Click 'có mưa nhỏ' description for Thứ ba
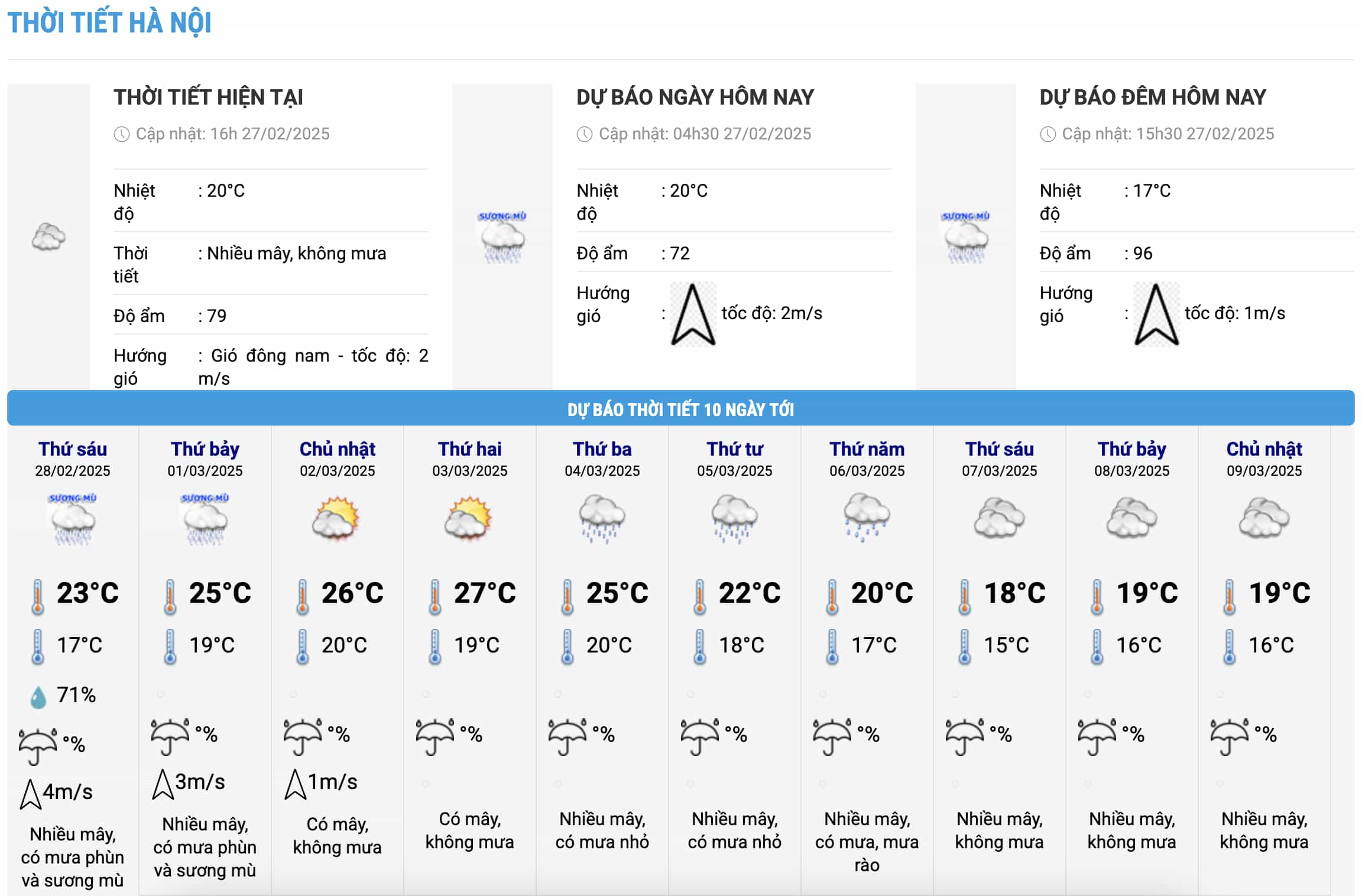The image size is (1362, 896). (602, 842)
